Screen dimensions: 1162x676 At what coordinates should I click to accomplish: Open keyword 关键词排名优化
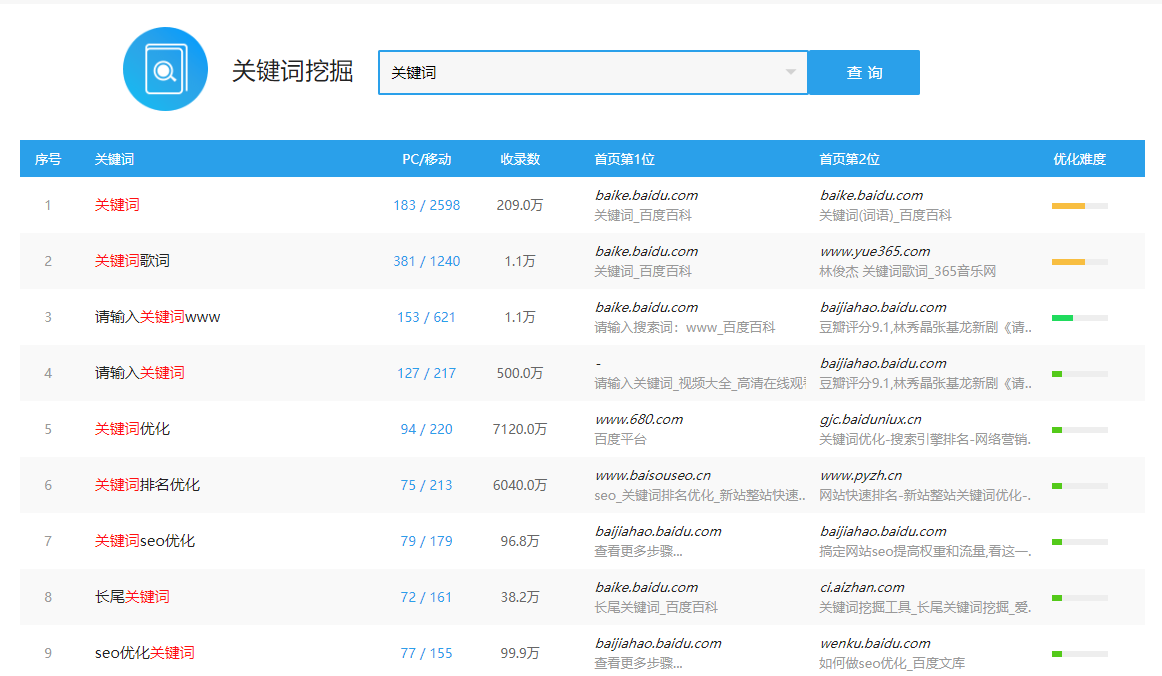[147, 485]
